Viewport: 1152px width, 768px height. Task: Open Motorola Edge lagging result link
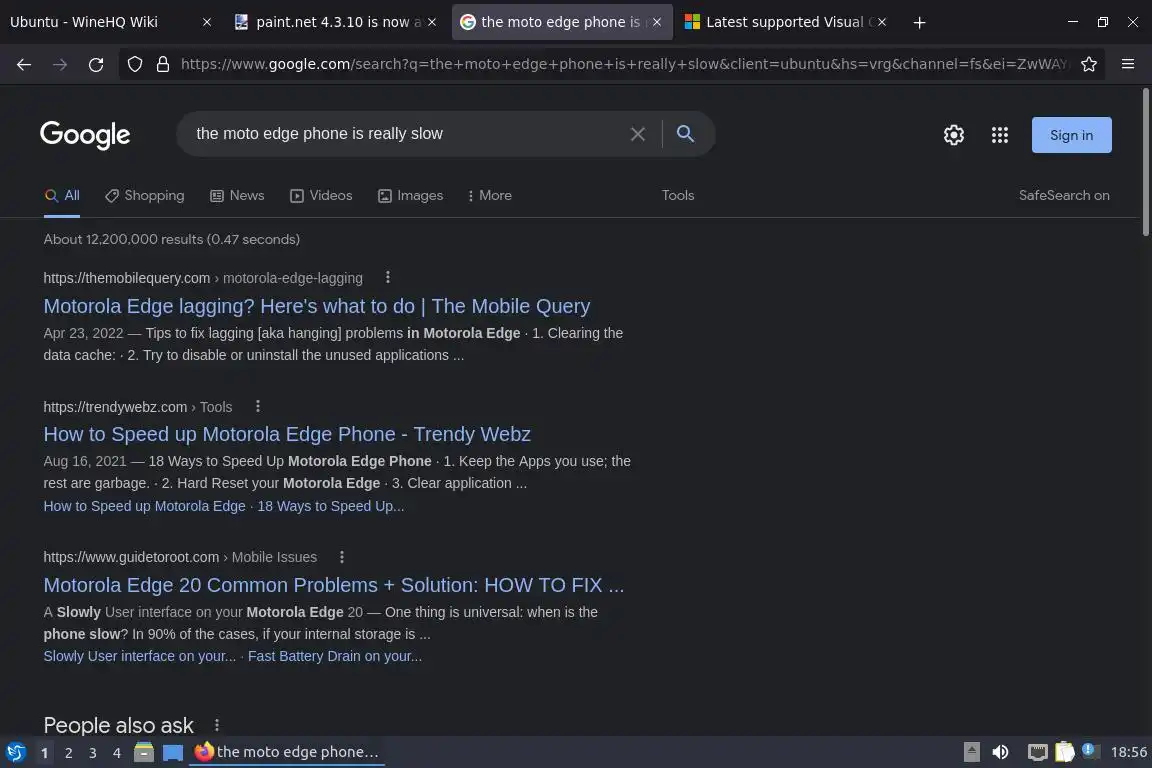pos(317,306)
